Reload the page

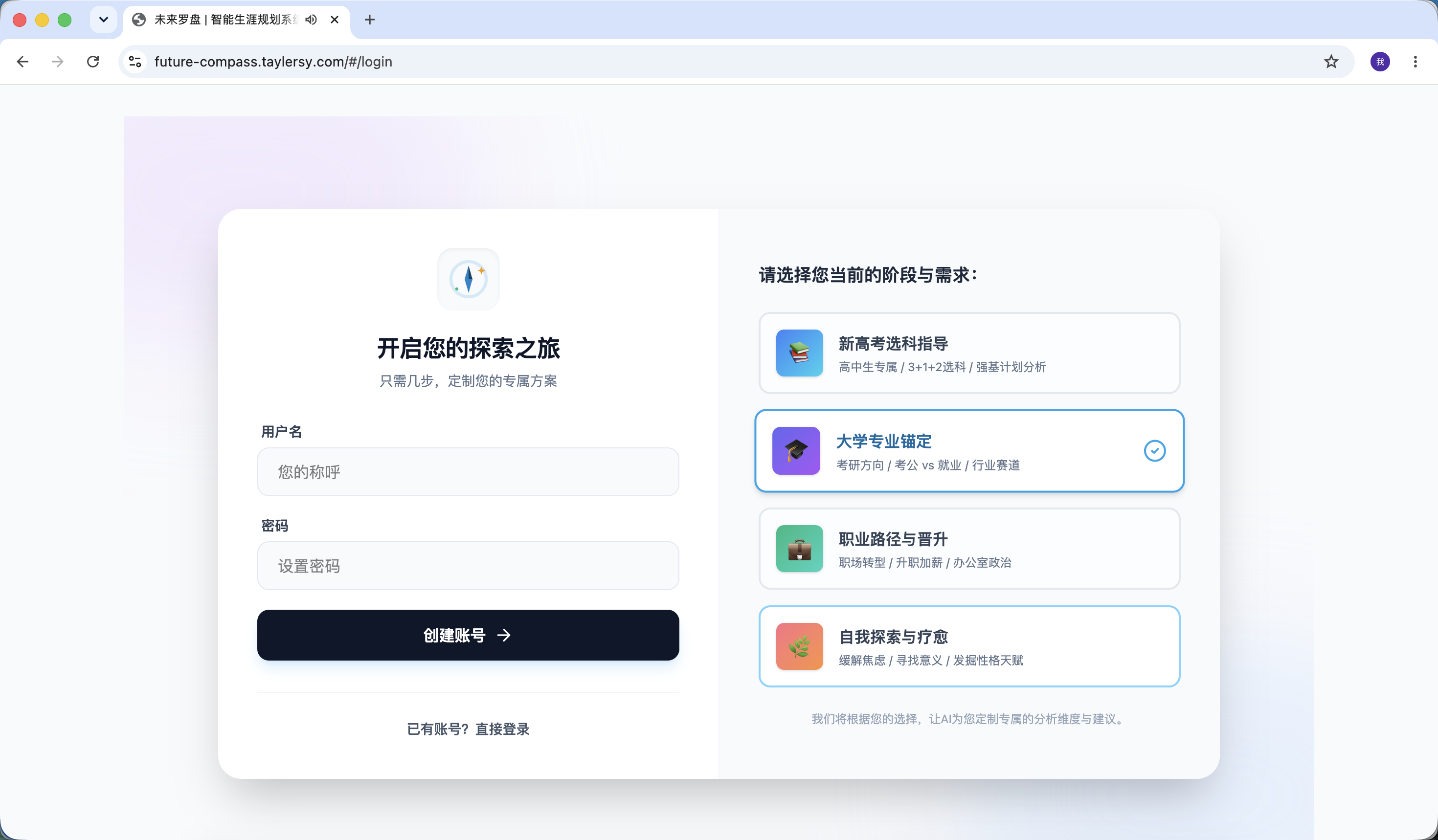(x=93, y=62)
